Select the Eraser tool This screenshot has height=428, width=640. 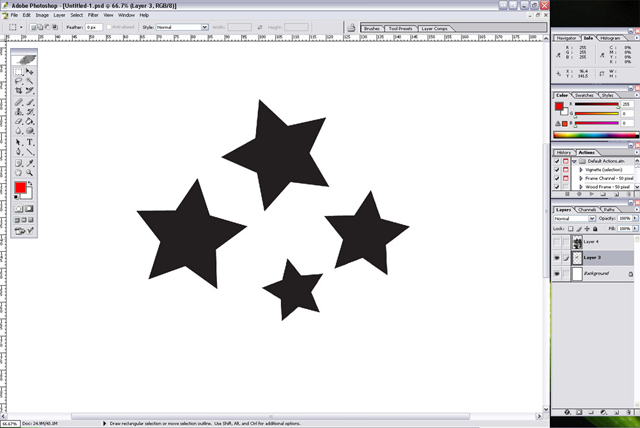(x=18, y=121)
